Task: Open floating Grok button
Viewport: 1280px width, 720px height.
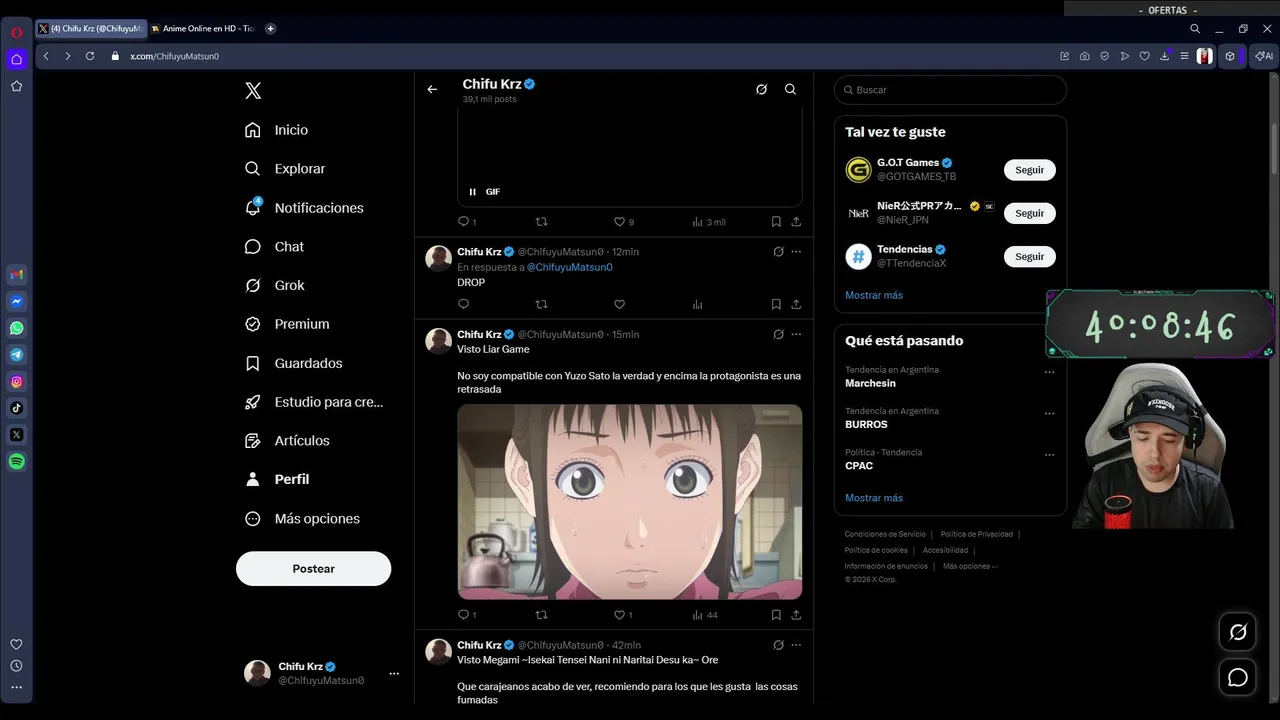Action: pos(1238,632)
